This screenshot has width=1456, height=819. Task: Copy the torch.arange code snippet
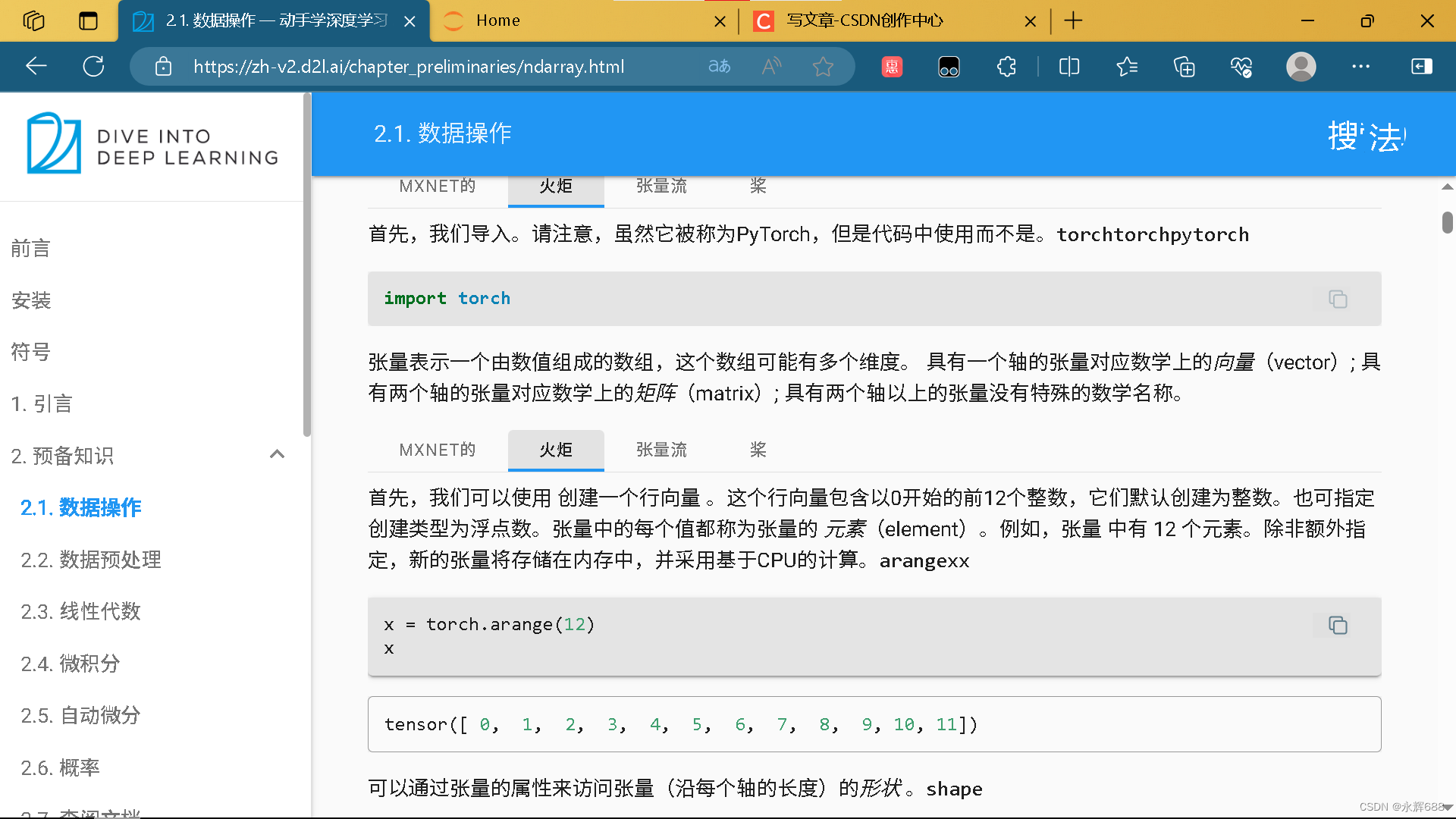[x=1338, y=625]
